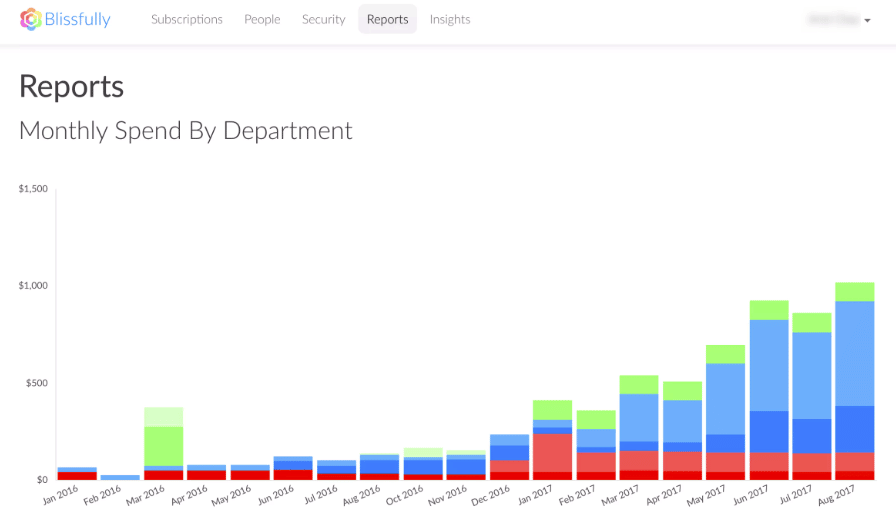Click the blue segment of Dec 2016 bar
The height and width of the screenshot is (511, 896).
[509, 453]
